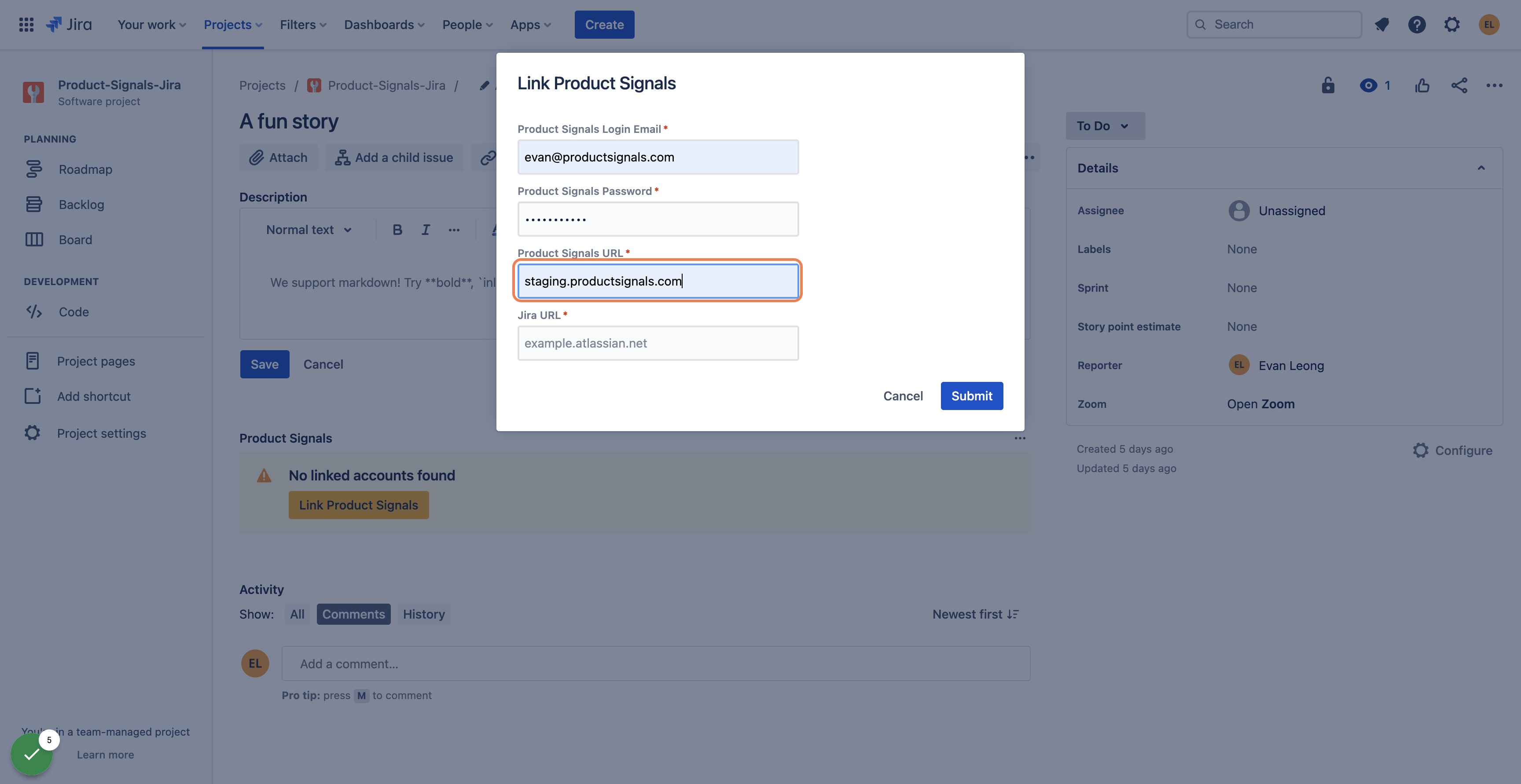This screenshot has height=784, width=1521.
Task: Click the Product Signals Password field
Action: pyautogui.click(x=658, y=219)
